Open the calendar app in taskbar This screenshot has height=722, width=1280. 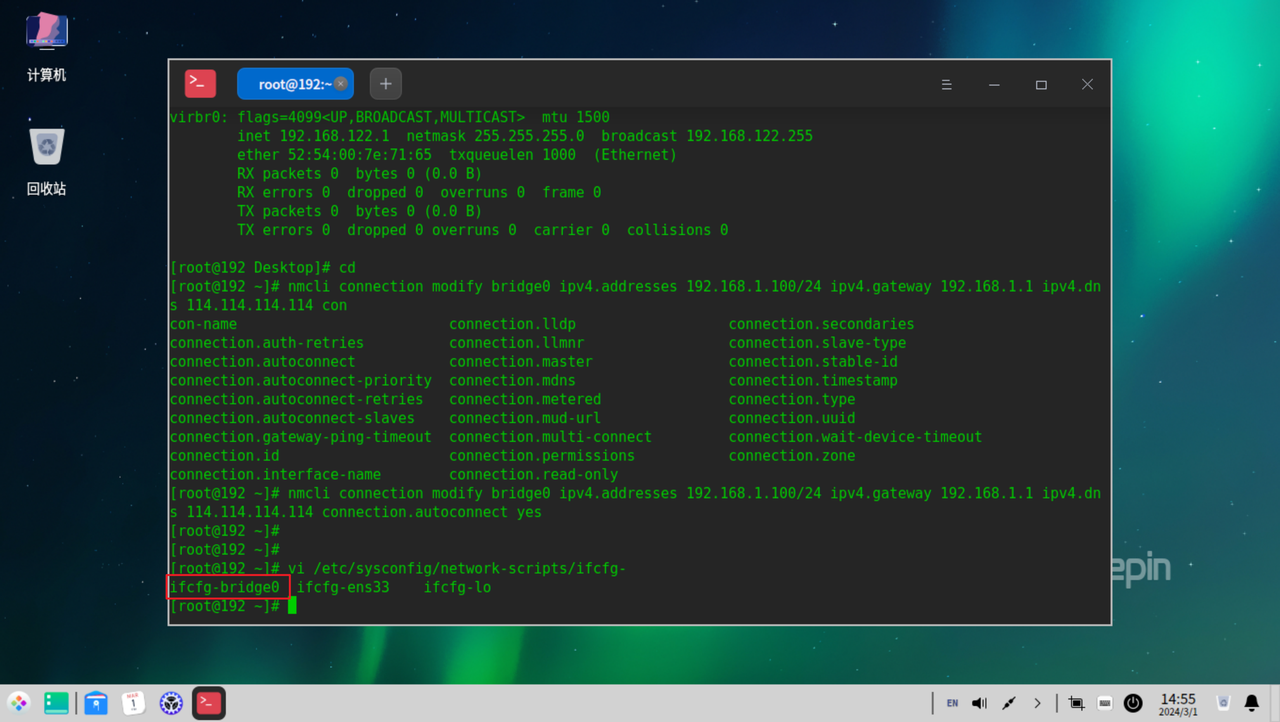coord(134,703)
